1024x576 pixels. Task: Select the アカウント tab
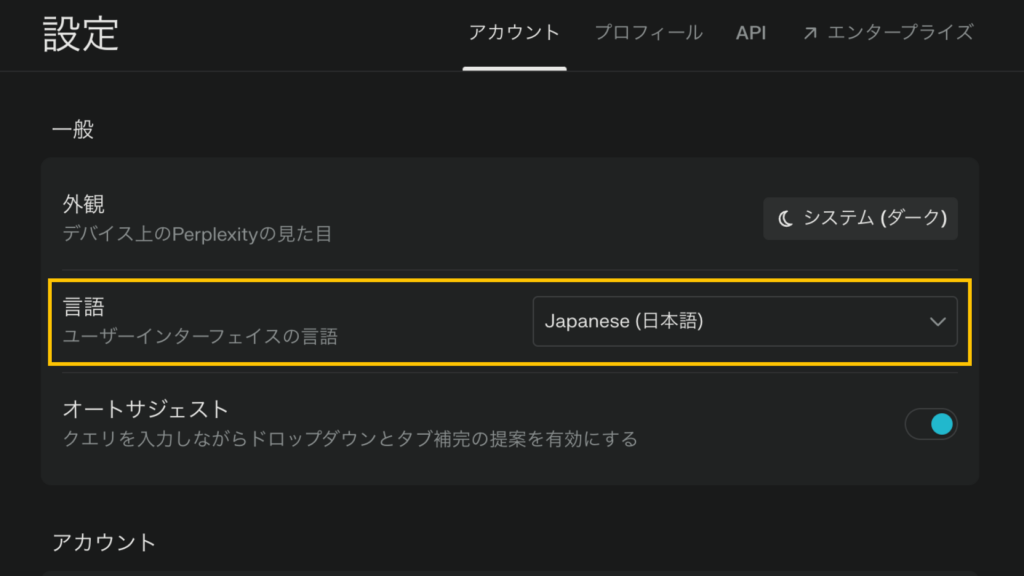pyautogui.click(x=514, y=31)
